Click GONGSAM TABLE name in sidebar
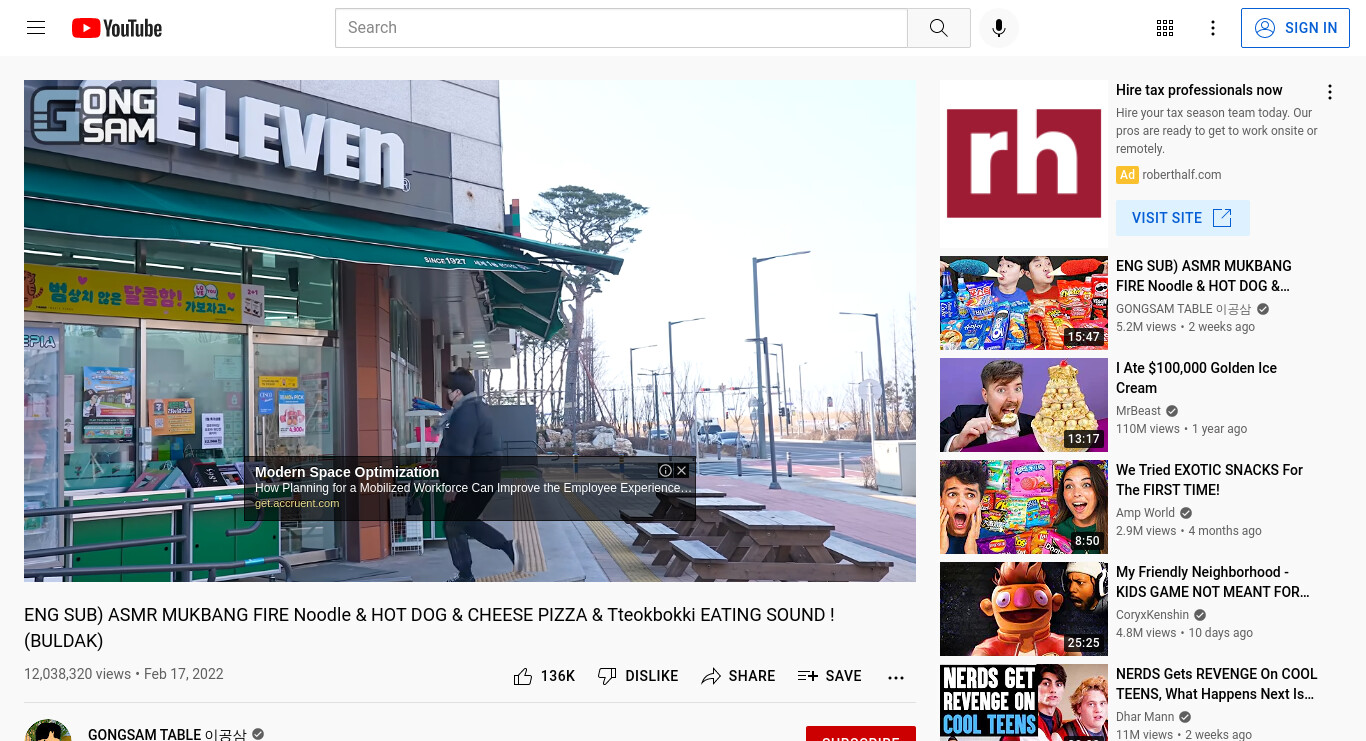This screenshot has width=1366, height=741. [1183, 309]
